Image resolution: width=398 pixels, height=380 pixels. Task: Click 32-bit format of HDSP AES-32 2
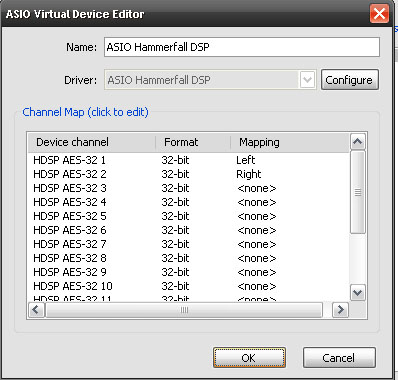(175, 174)
